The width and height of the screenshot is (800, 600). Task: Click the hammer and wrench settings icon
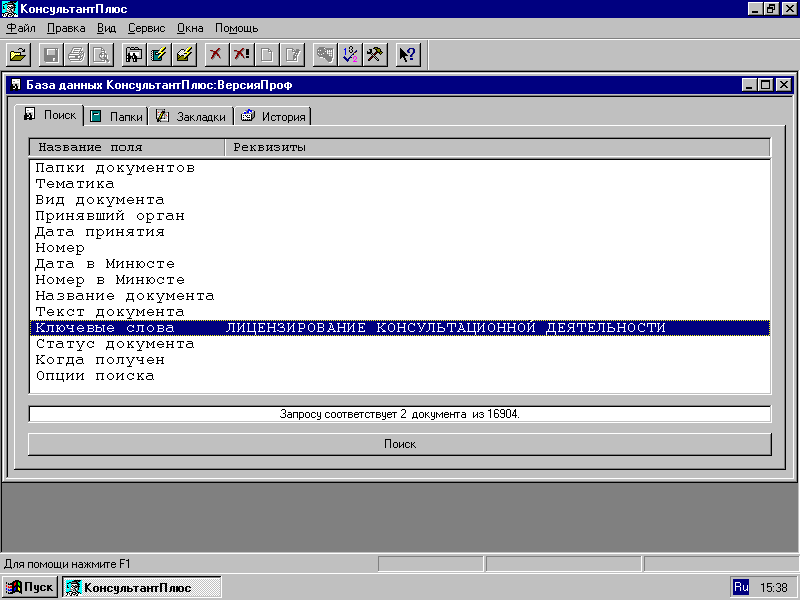[x=375, y=55]
